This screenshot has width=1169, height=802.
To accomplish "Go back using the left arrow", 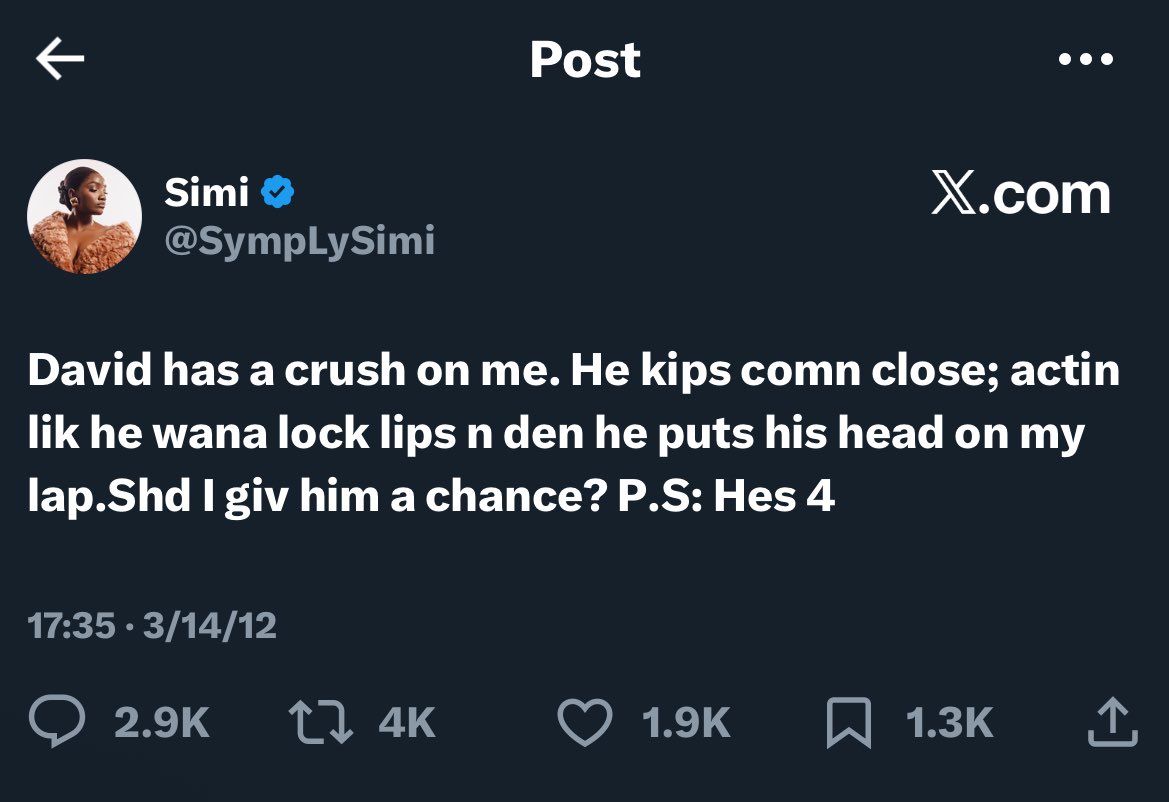I will point(60,60).
